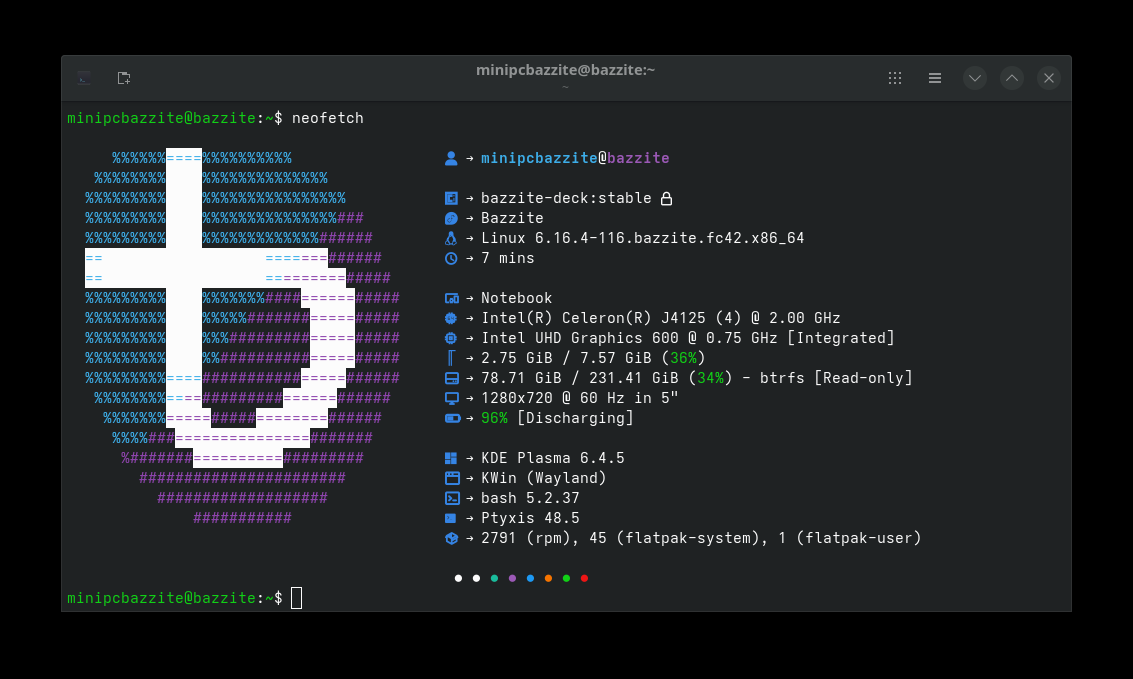The image size is (1133, 679).
Task: Click the text KDE Plasma 6.4.5
Action: (553, 458)
